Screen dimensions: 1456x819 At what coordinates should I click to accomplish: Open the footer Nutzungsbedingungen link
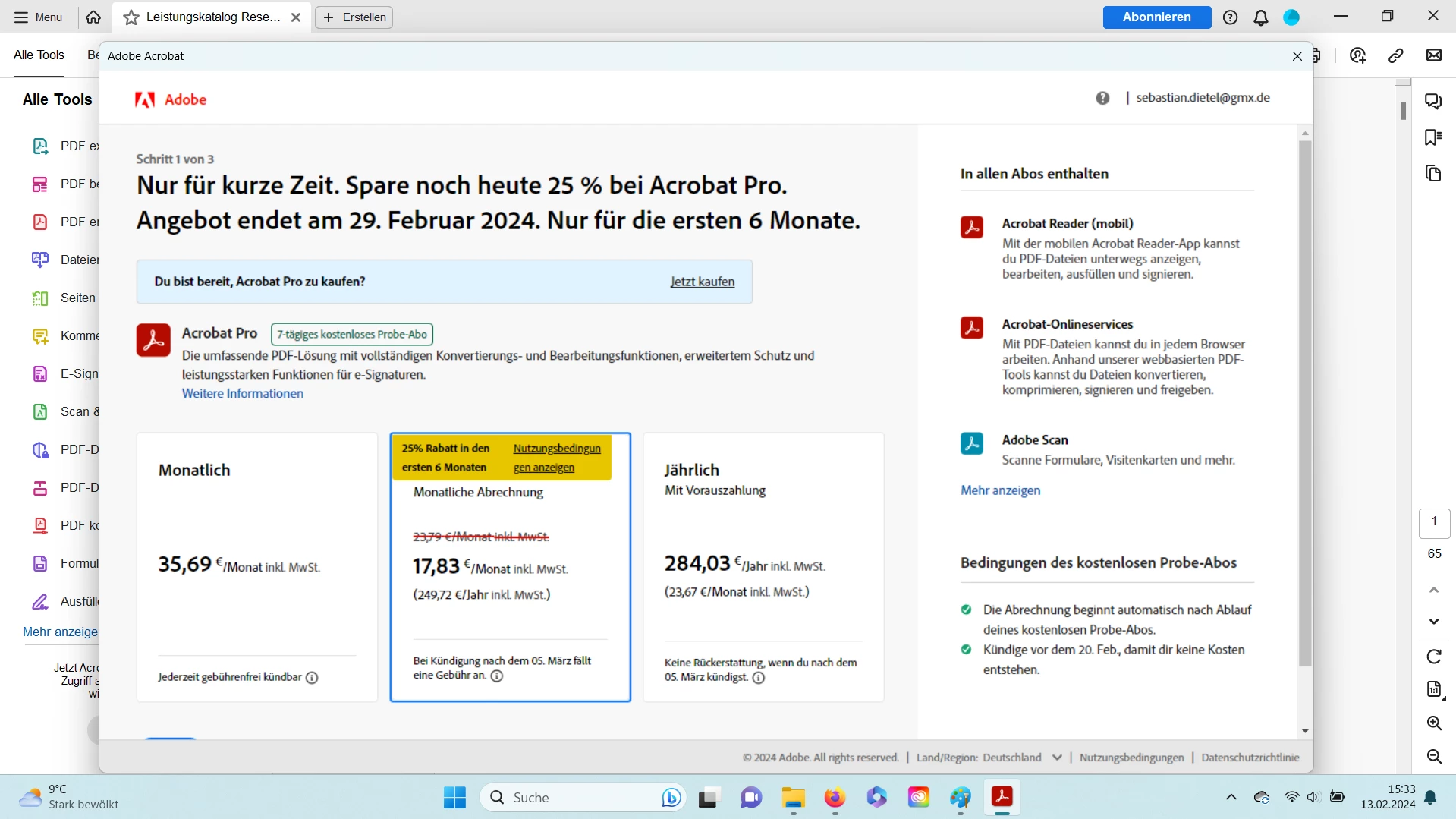pos(1131,758)
